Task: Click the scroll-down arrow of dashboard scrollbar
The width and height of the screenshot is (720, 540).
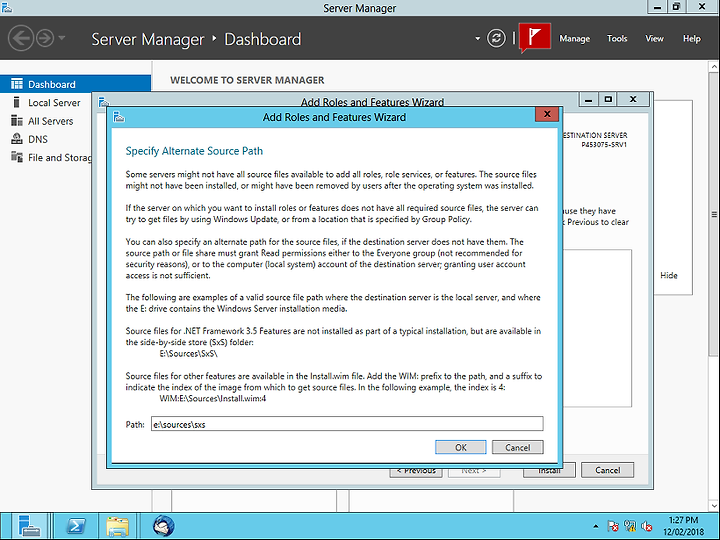Action: click(x=714, y=506)
